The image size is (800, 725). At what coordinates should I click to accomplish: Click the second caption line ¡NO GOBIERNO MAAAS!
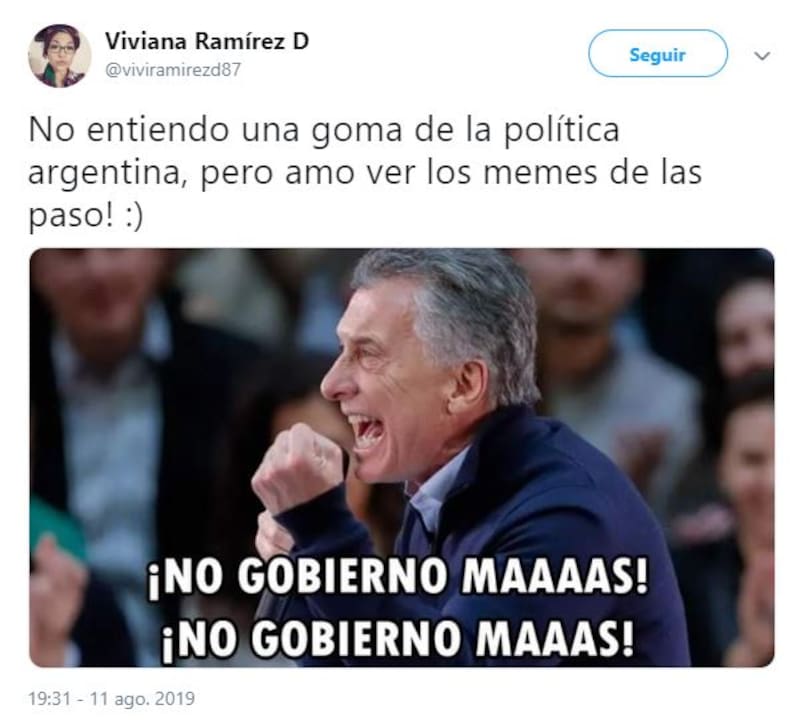click(398, 638)
